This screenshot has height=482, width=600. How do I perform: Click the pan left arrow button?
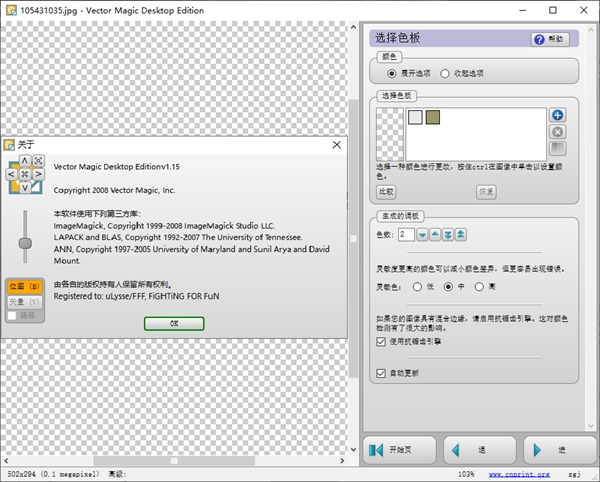tap(11, 174)
